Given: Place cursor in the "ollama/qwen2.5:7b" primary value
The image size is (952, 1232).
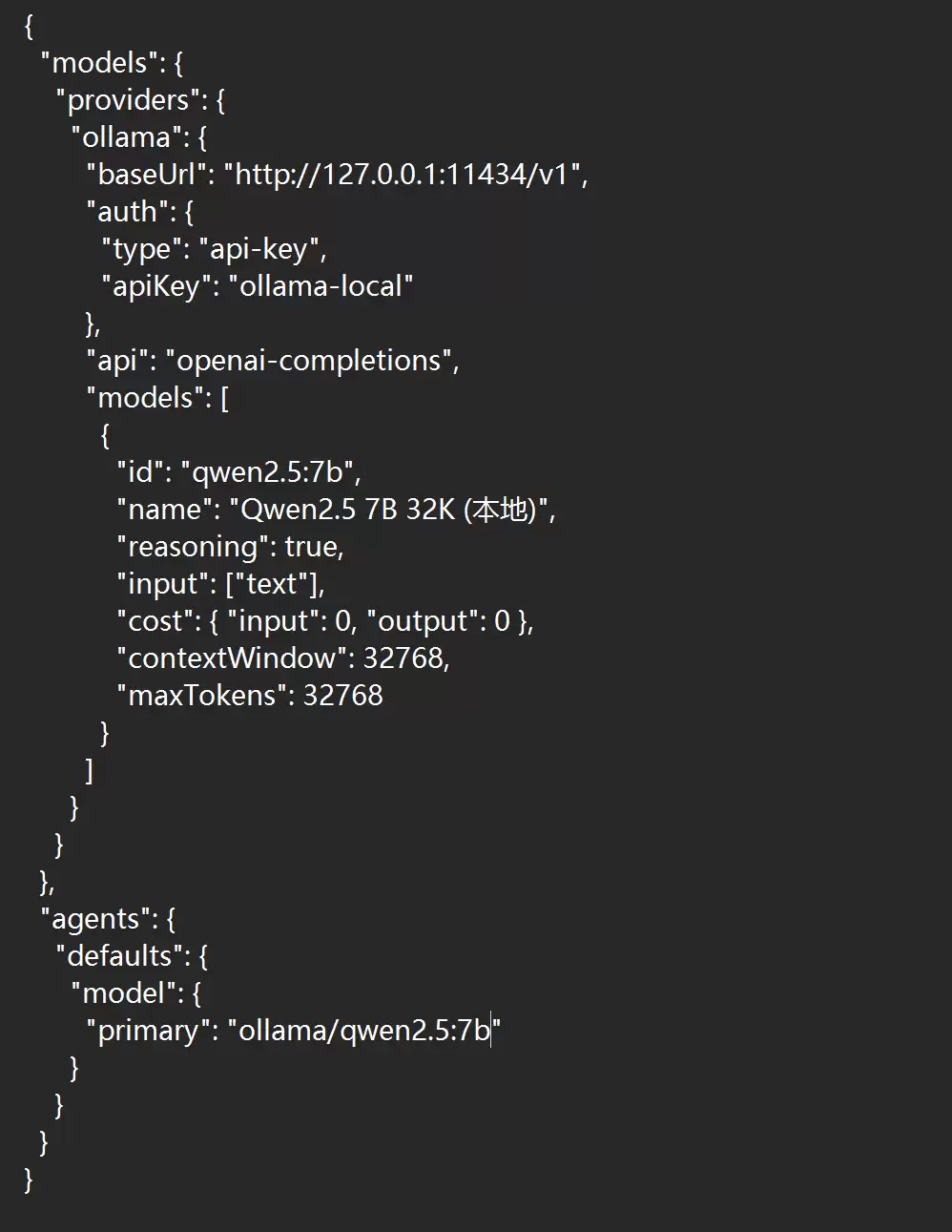Looking at the screenshot, I should click(x=362, y=1031).
